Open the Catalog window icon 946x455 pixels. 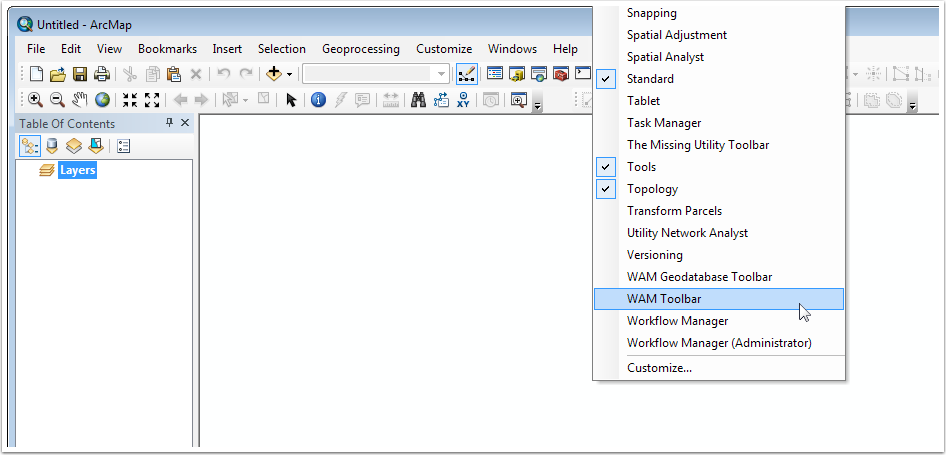coord(516,74)
